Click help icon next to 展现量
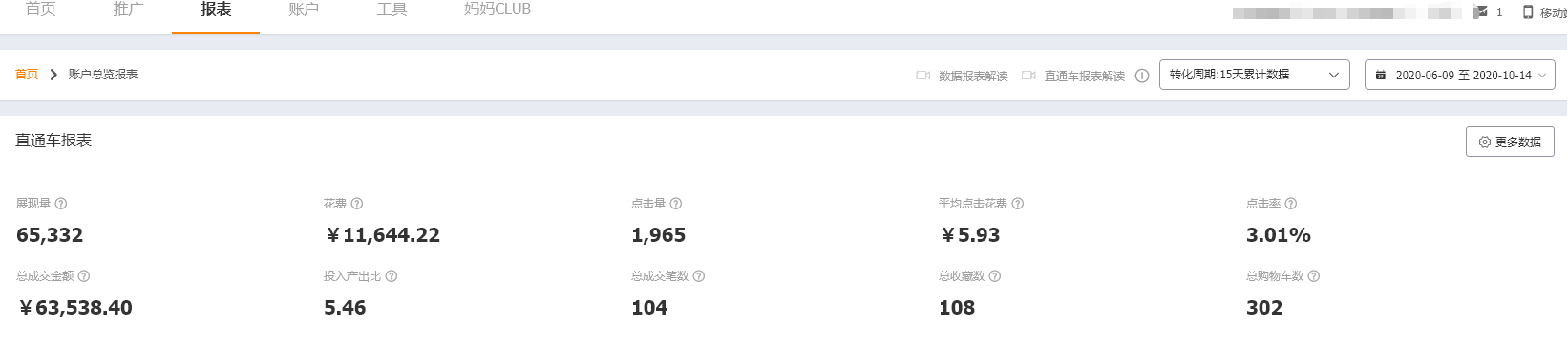 (61, 204)
